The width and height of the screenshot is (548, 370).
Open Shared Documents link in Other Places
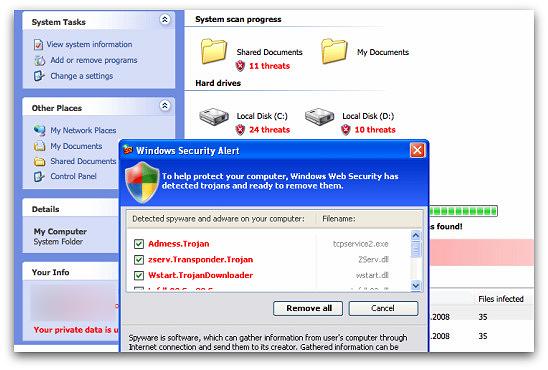tap(83, 161)
